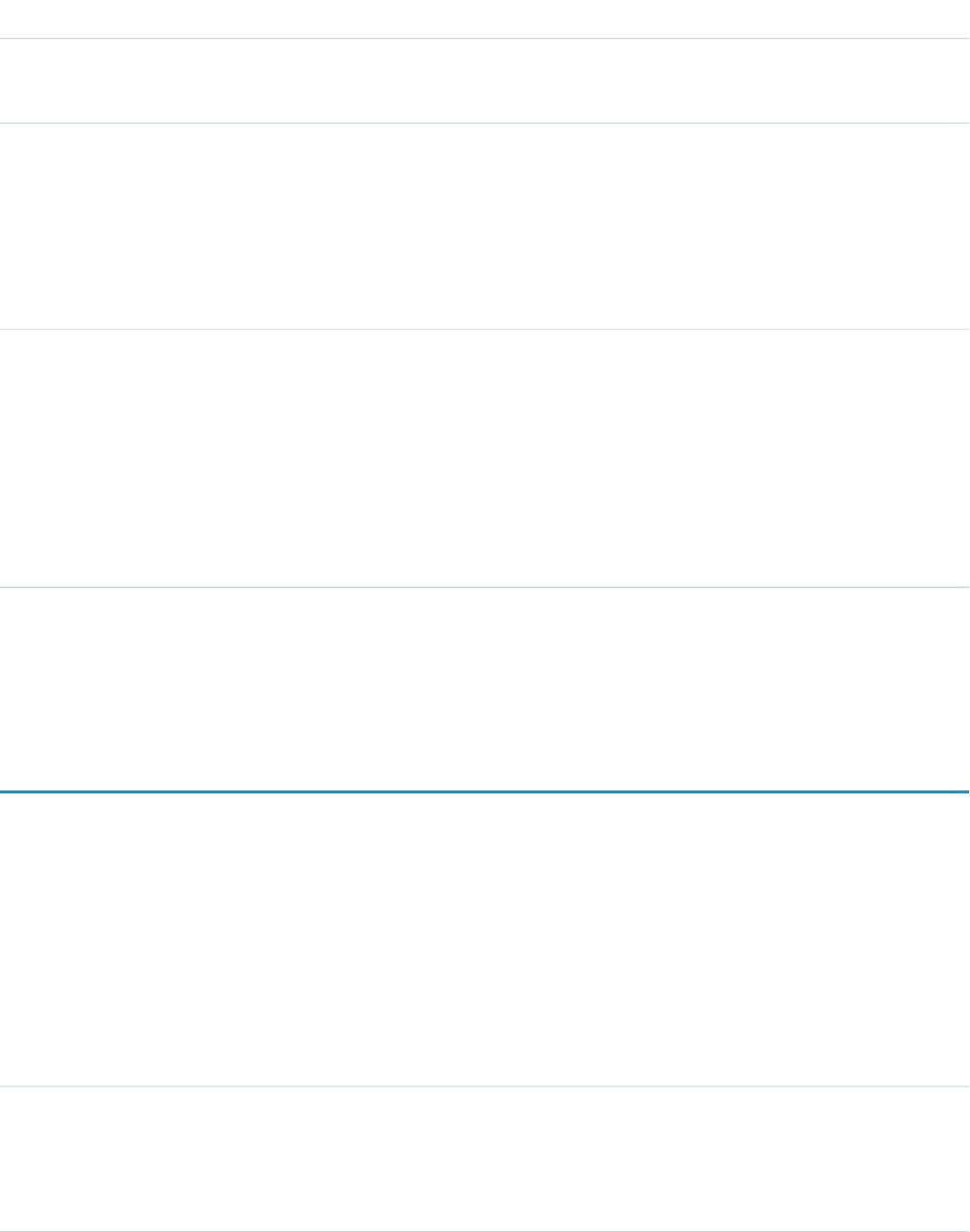Screen dimensions: 970x1232
Task: Click the gray divider line nearest the bottom edge
Action: (x=485, y=1230)
